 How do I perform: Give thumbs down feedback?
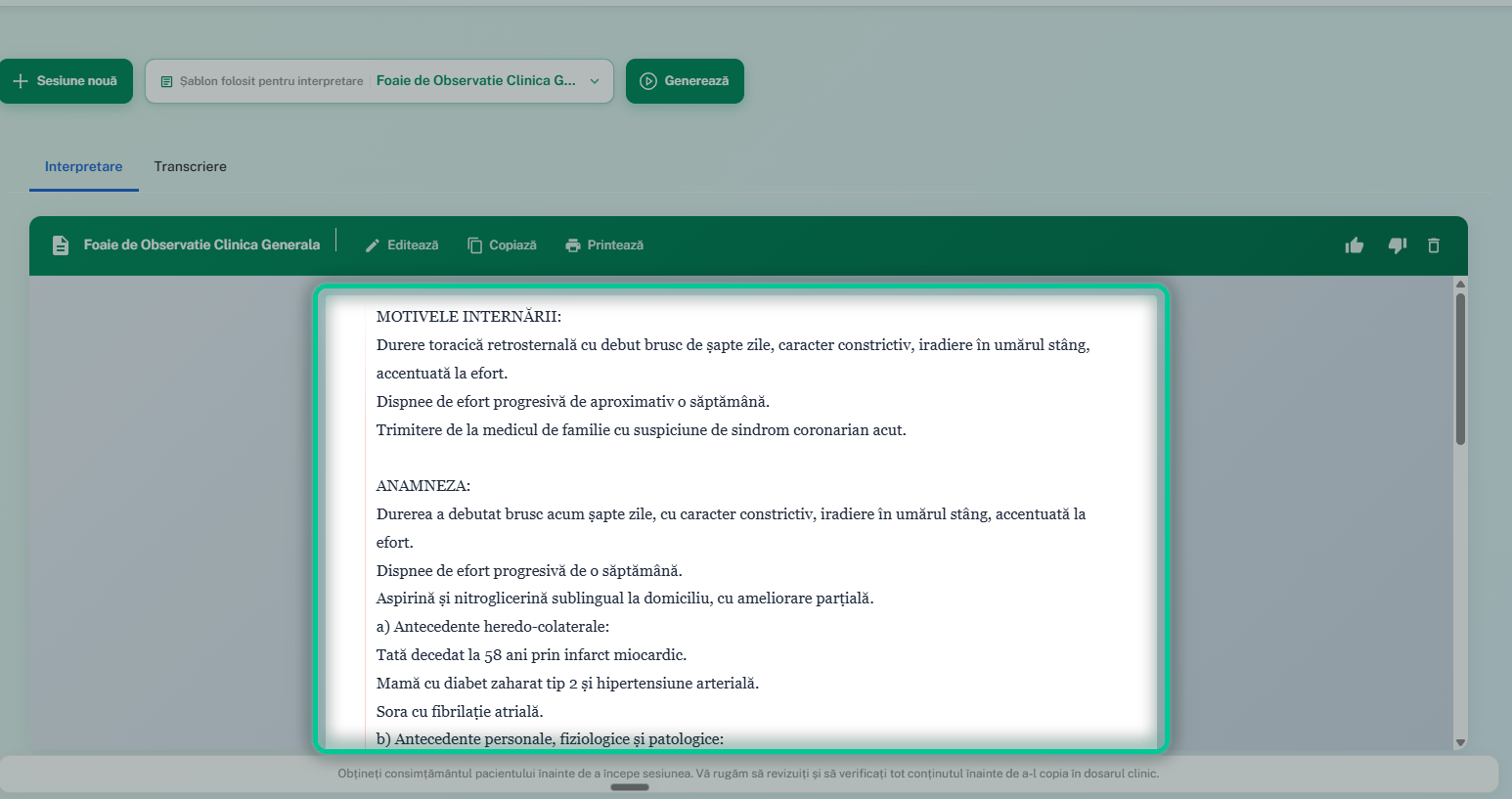pyautogui.click(x=1398, y=245)
